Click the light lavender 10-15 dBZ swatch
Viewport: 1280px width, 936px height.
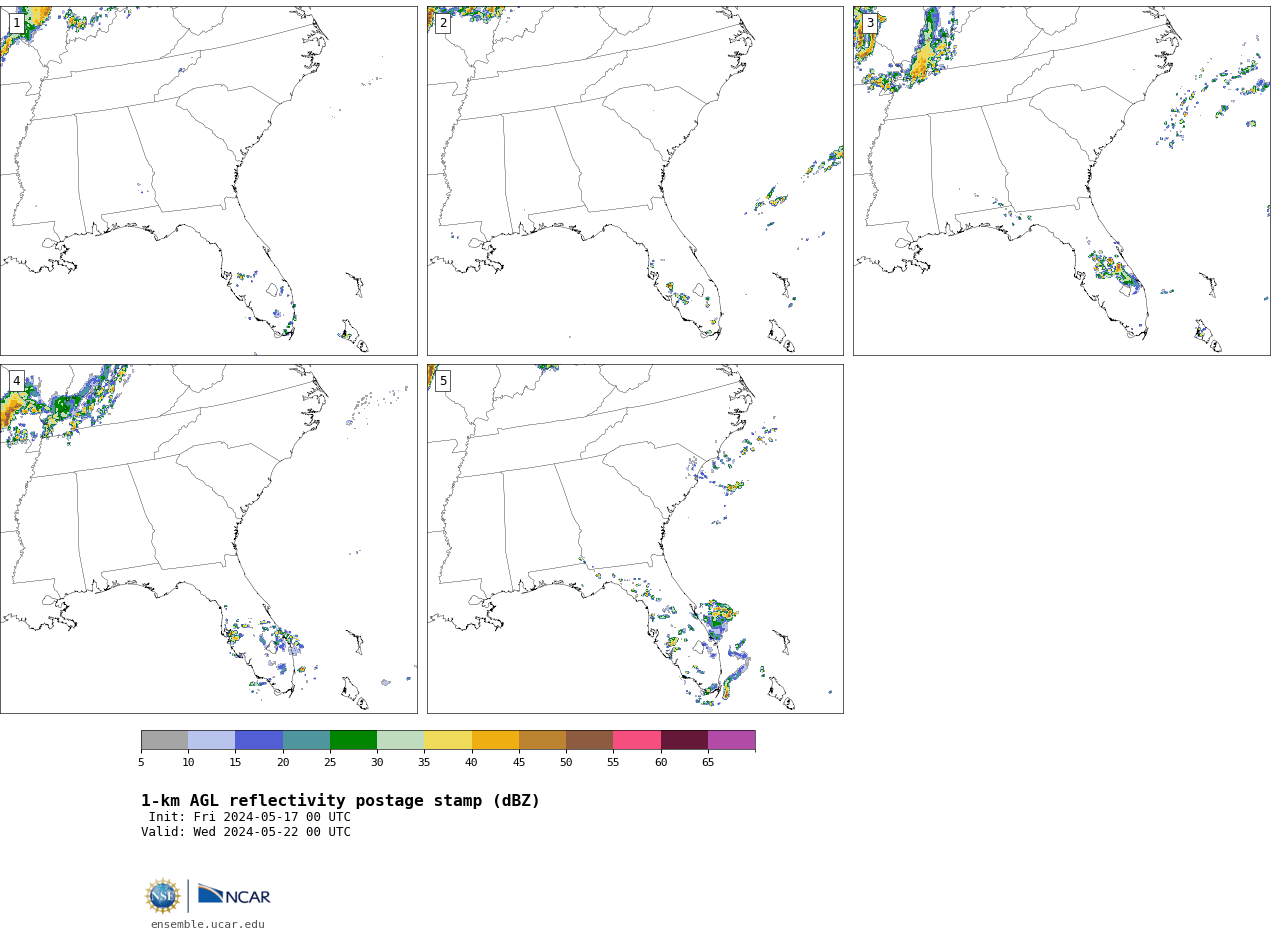tap(212, 740)
